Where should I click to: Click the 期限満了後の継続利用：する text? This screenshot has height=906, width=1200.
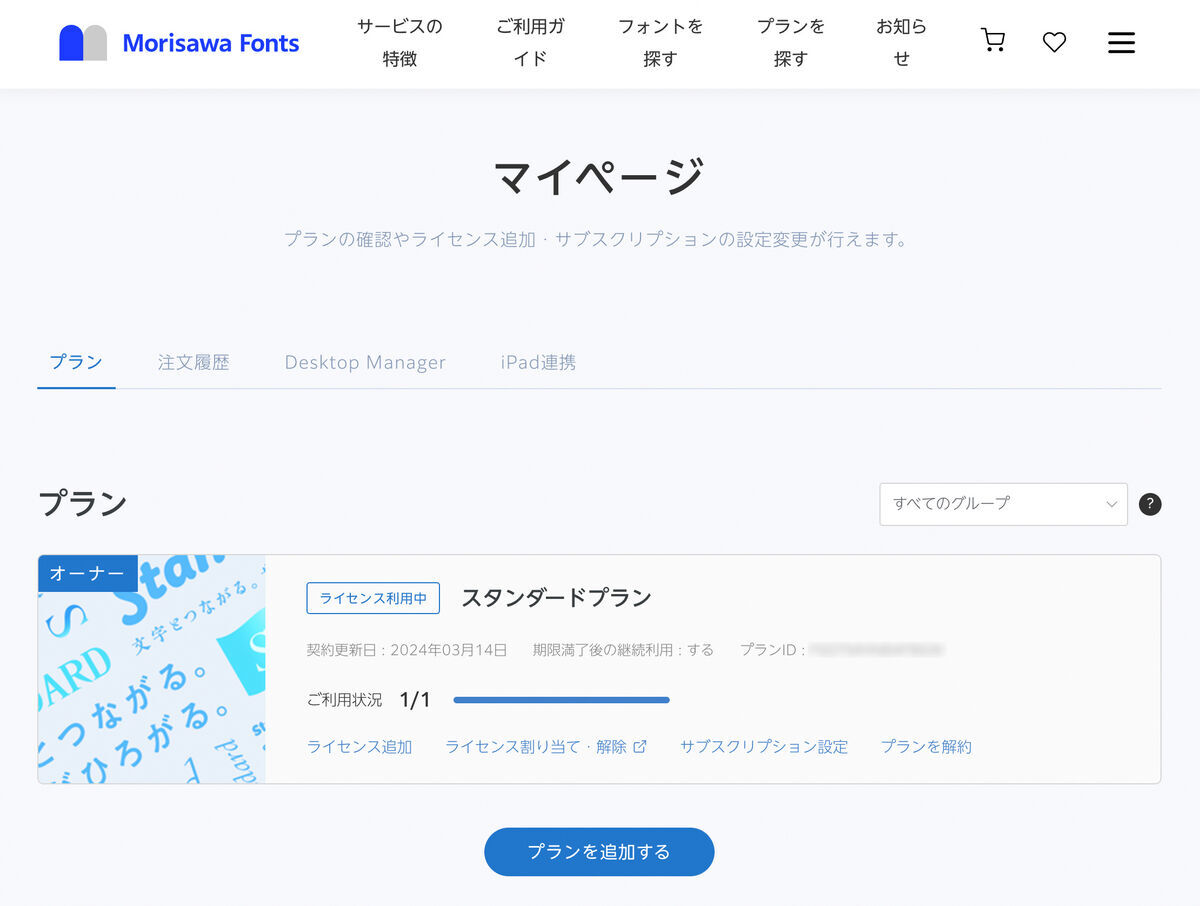(x=623, y=650)
